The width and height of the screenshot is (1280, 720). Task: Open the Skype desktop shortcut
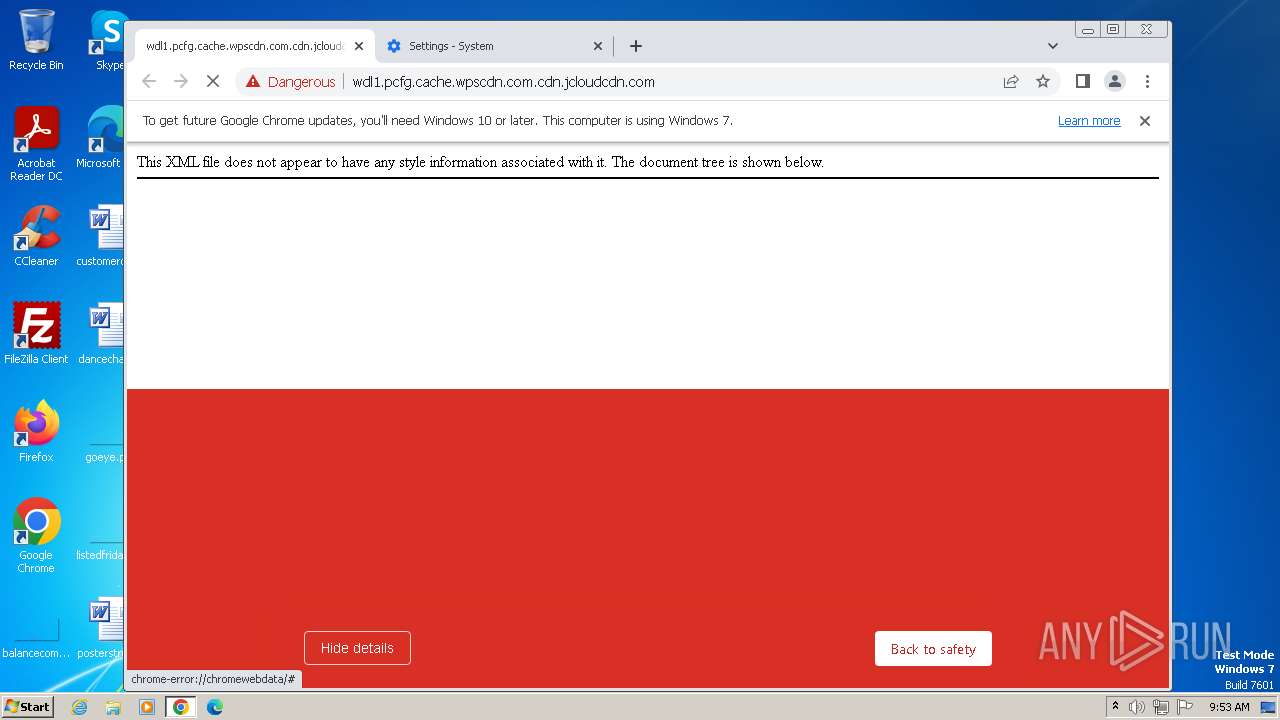[108, 40]
